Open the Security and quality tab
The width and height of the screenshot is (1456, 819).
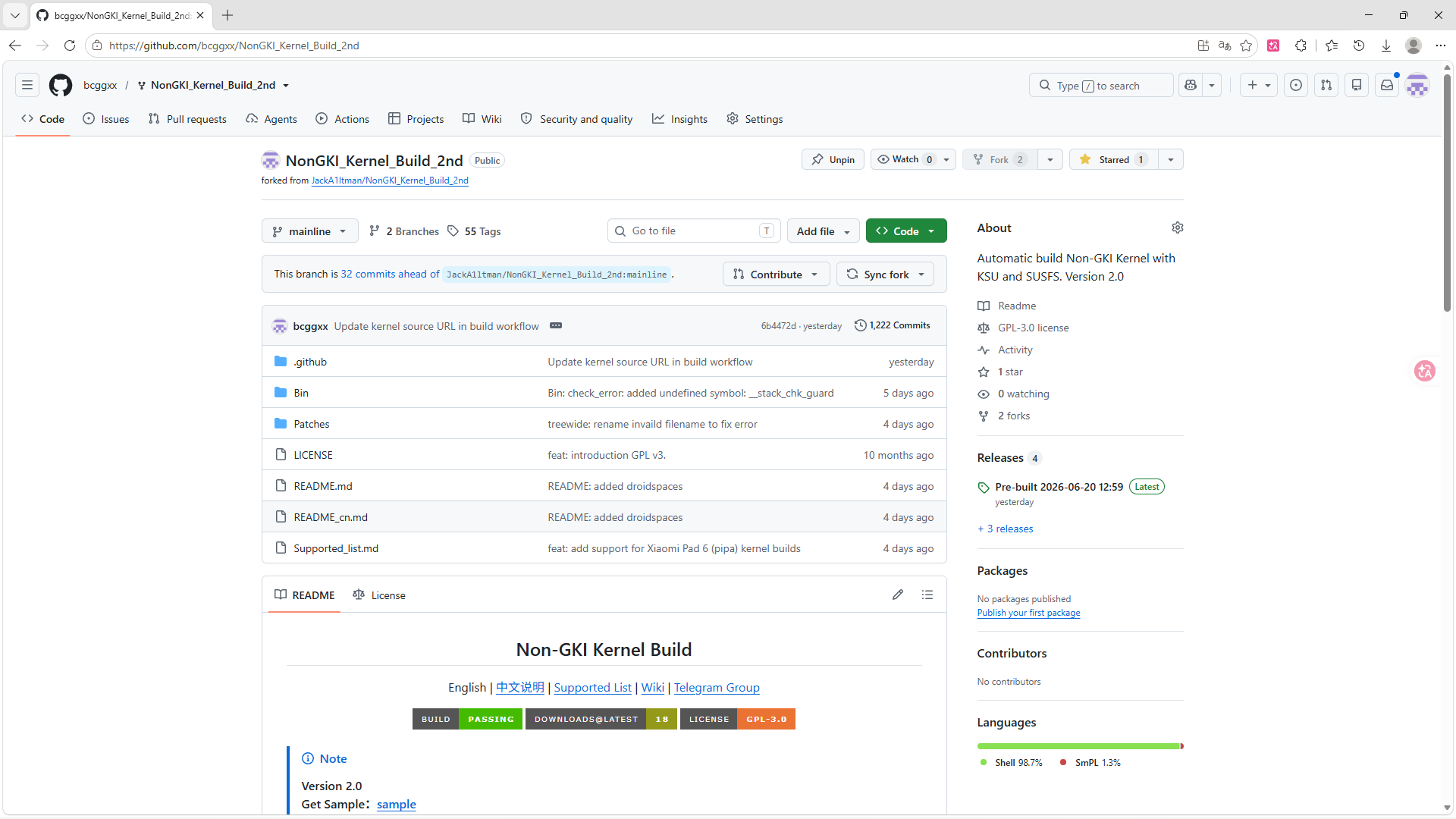[x=577, y=119]
